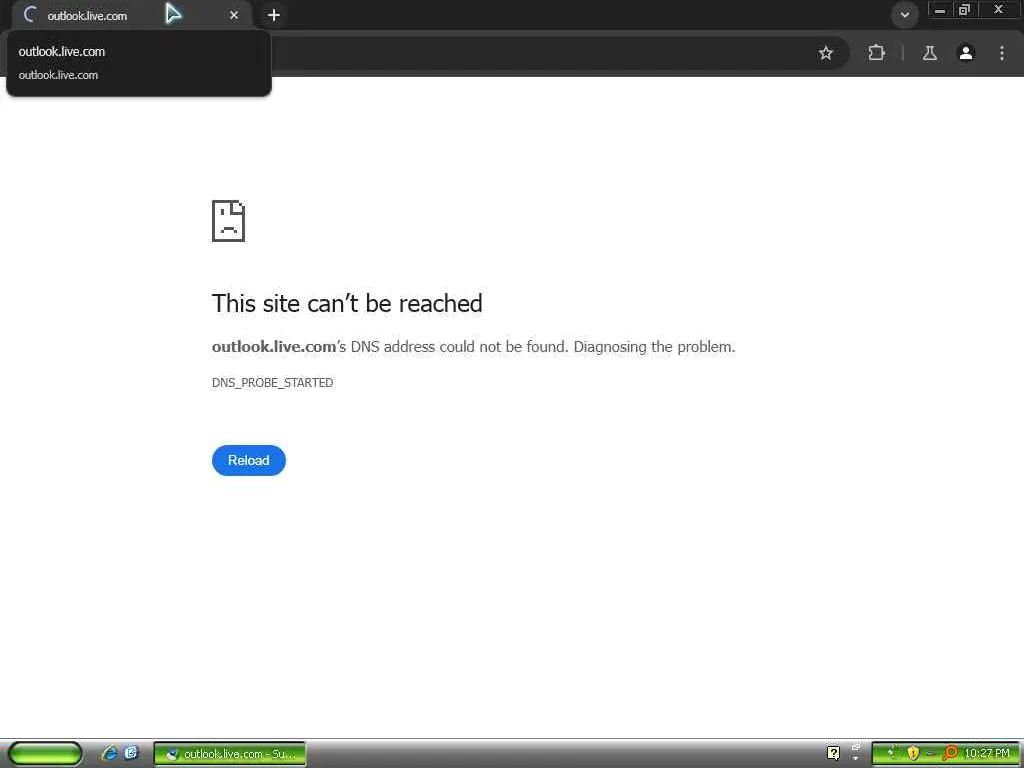Click the 10:27 PM taskbar clock
The image size is (1024, 768).
coord(987,754)
